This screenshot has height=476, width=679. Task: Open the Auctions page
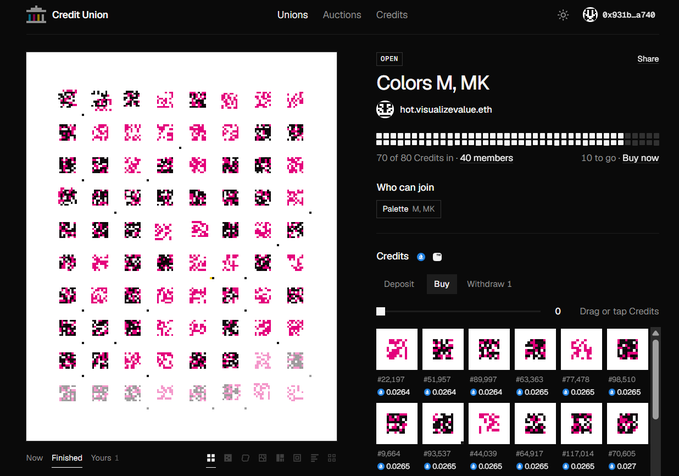pos(342,15)
